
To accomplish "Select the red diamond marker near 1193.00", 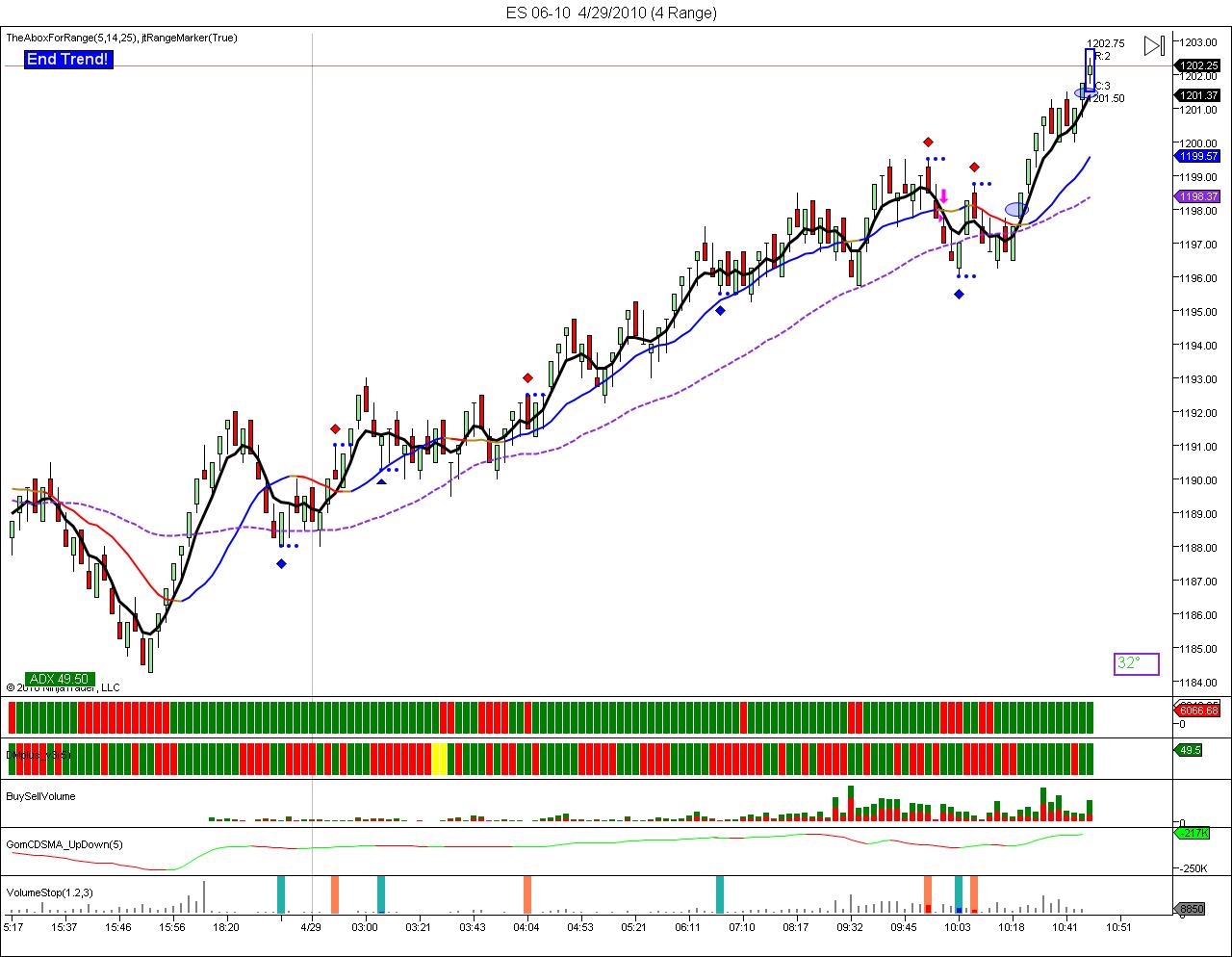I will tap(527, 378).
